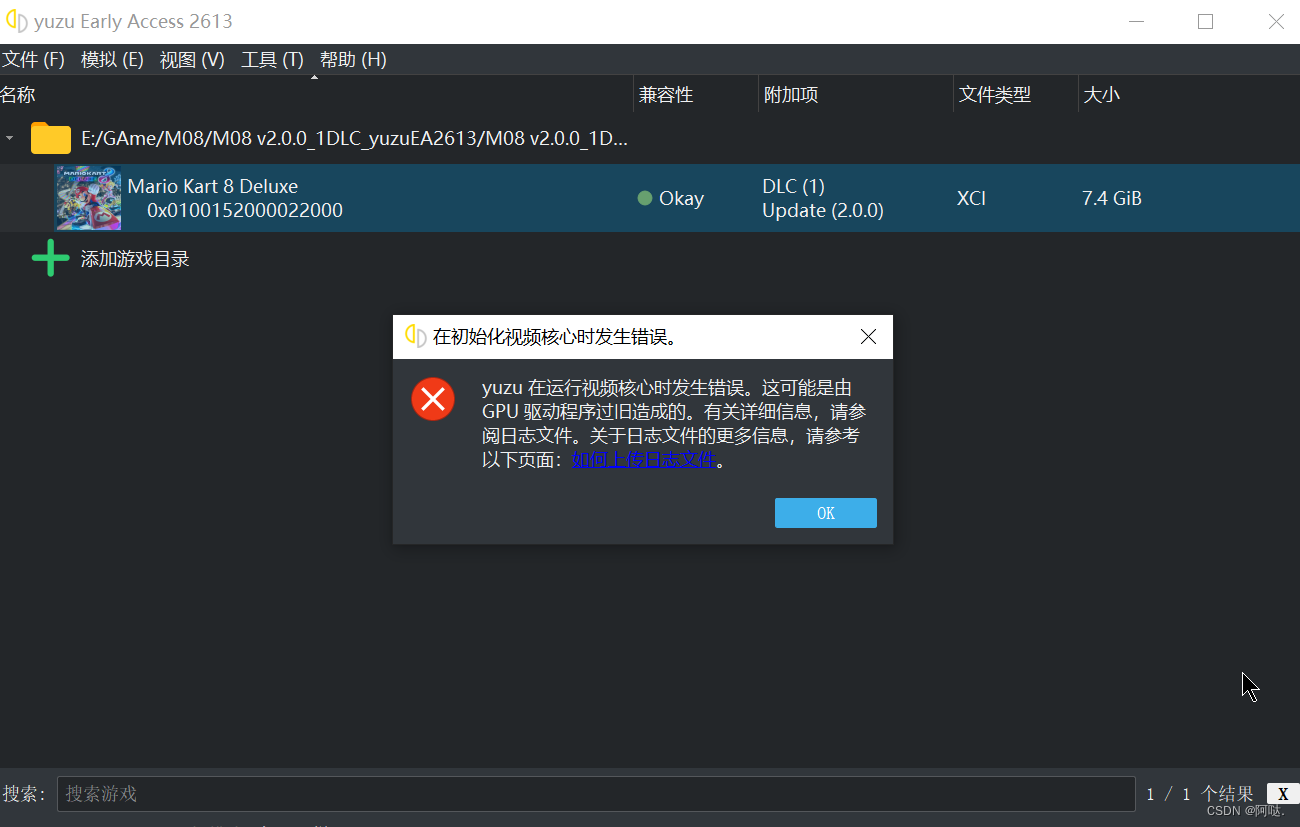Click the red error icon in dialog
1300x827 pixels.
(433, 400)
